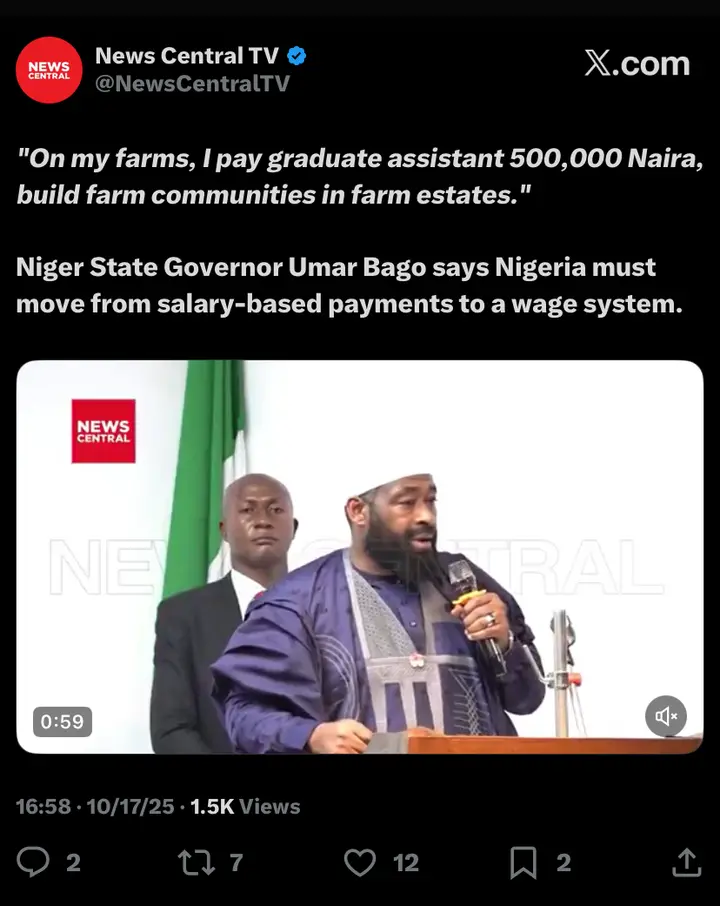Screen dimensions: 720x906
Task: Open the share upload icon
Action: point(686,862)
